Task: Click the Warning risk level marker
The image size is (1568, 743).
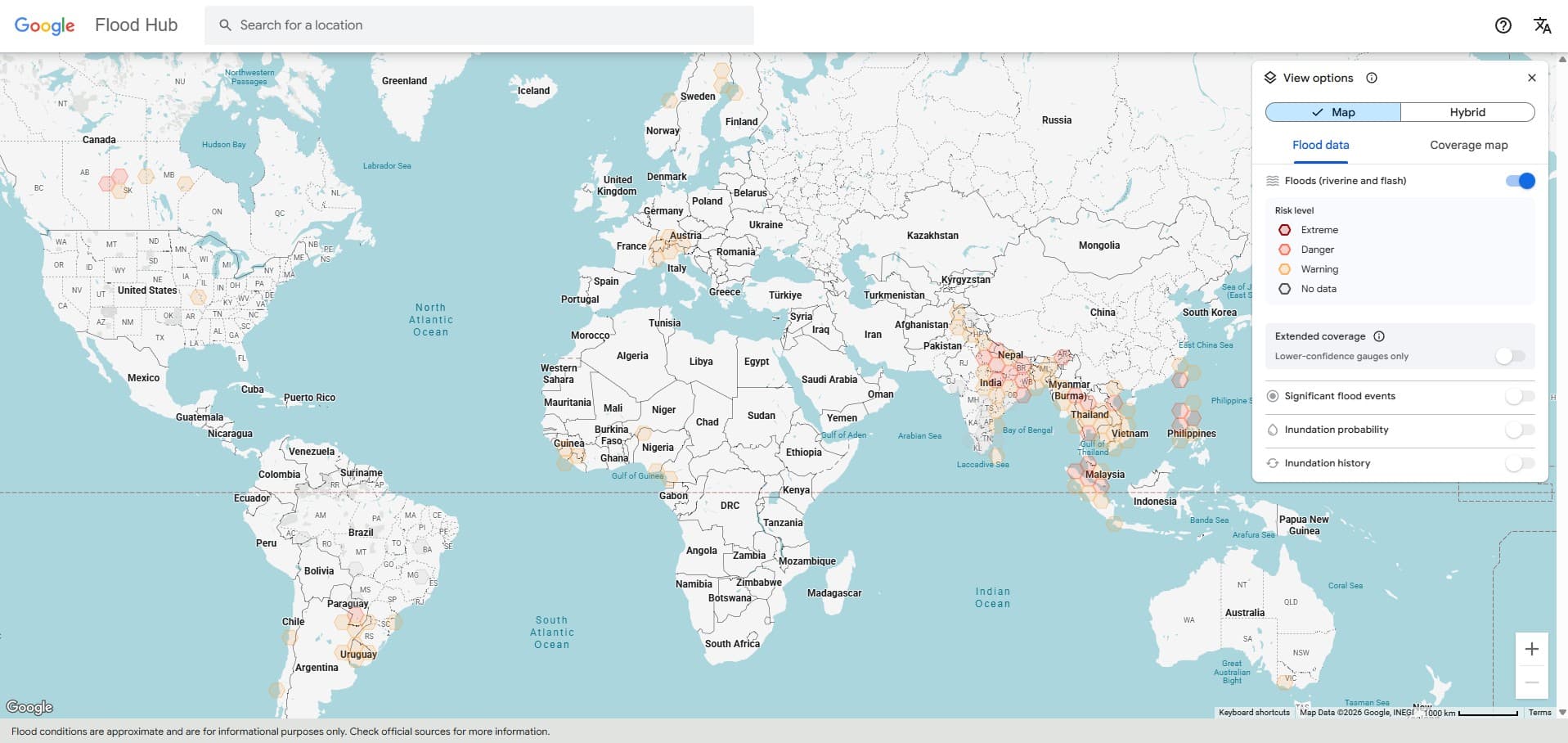Action: pyautogui.click(x=1285, y=269)
